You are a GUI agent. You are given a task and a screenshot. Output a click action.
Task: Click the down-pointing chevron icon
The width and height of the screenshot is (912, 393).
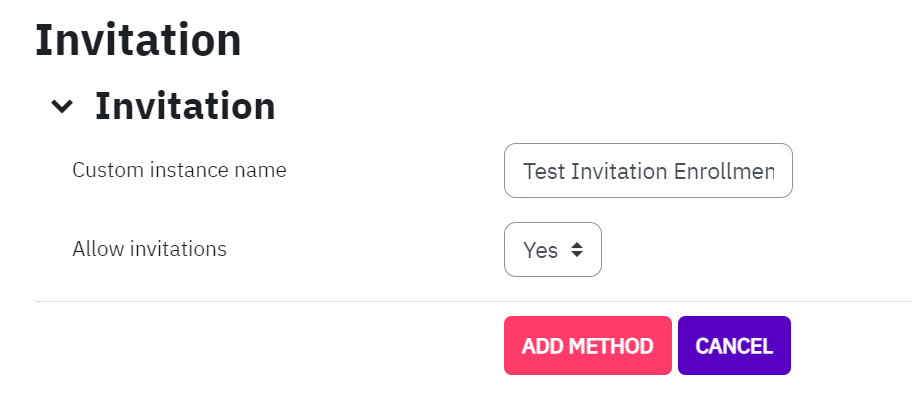pyautogui.click(x=62, y=106)
